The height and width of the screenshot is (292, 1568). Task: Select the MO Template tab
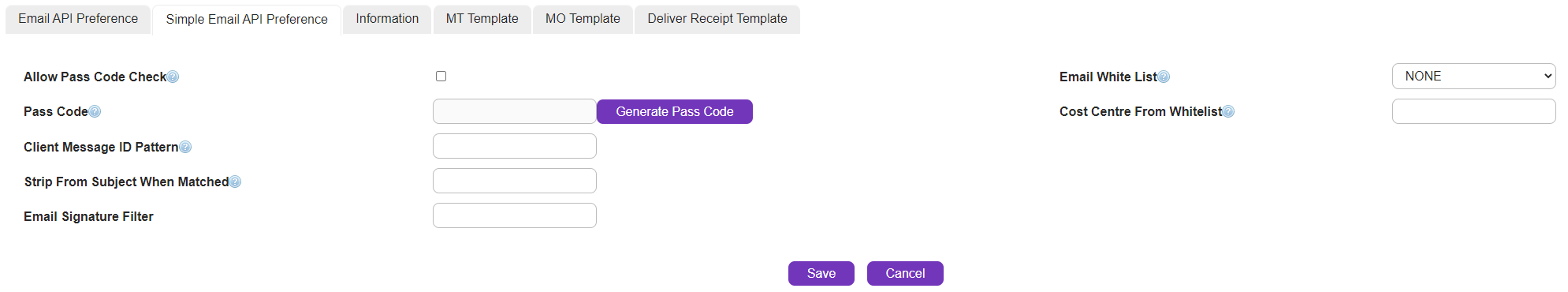(x=583, y=19)
